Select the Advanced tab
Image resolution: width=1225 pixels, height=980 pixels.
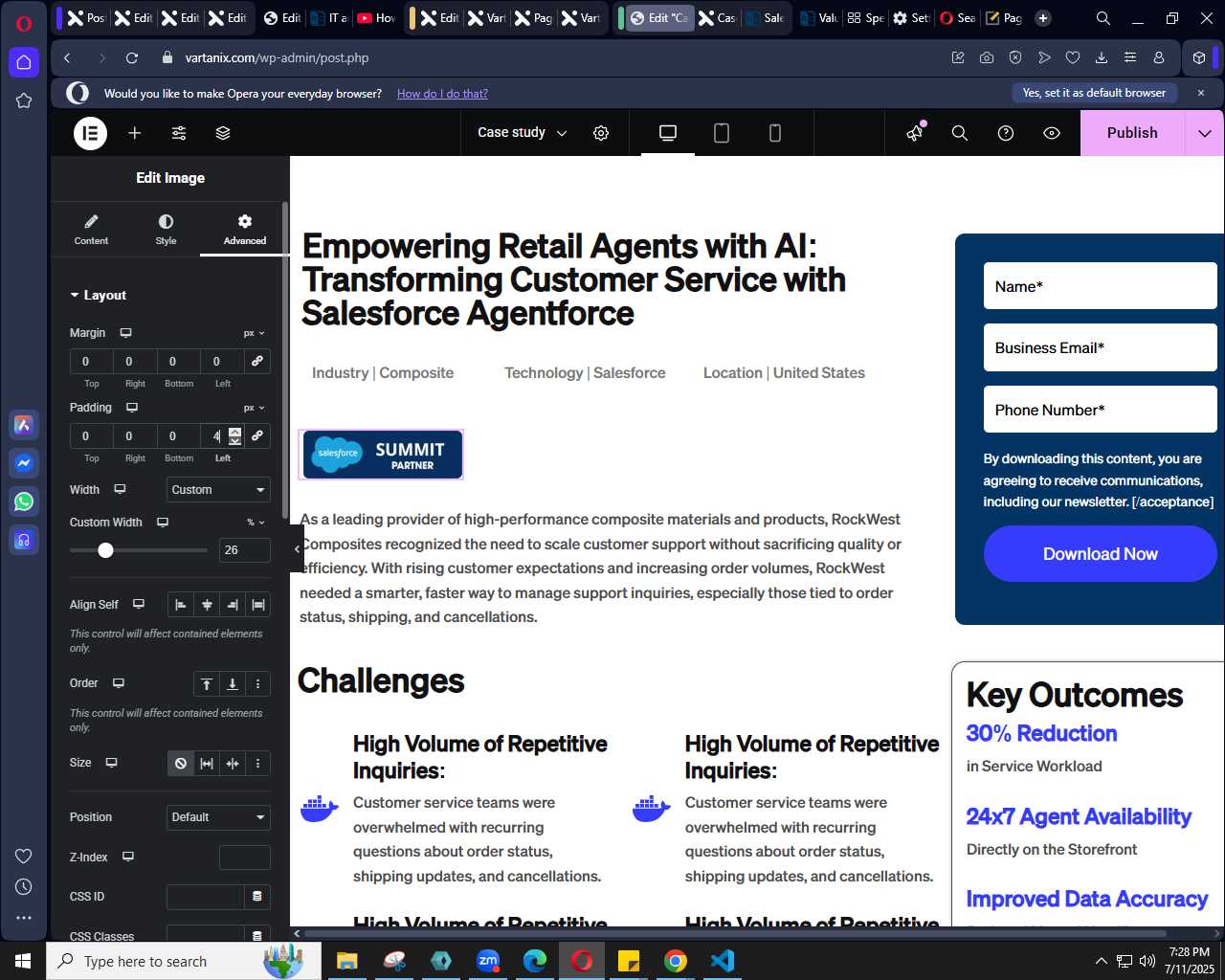245,230
